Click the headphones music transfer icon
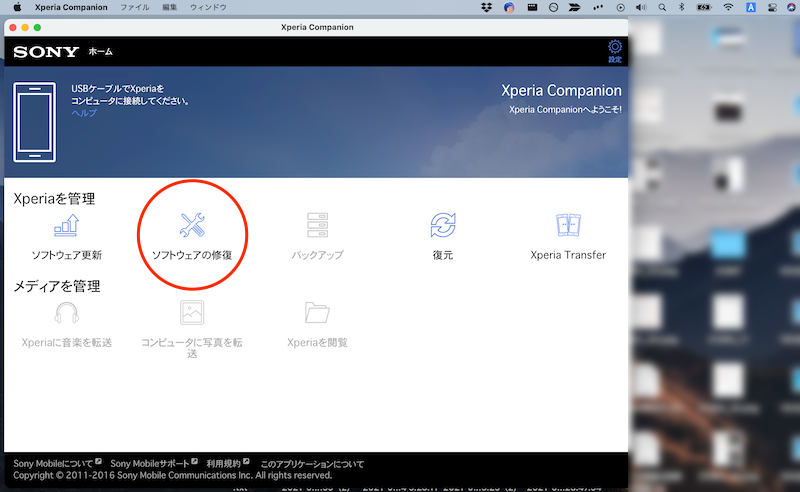800x492 pixels. tap(66, 313)
